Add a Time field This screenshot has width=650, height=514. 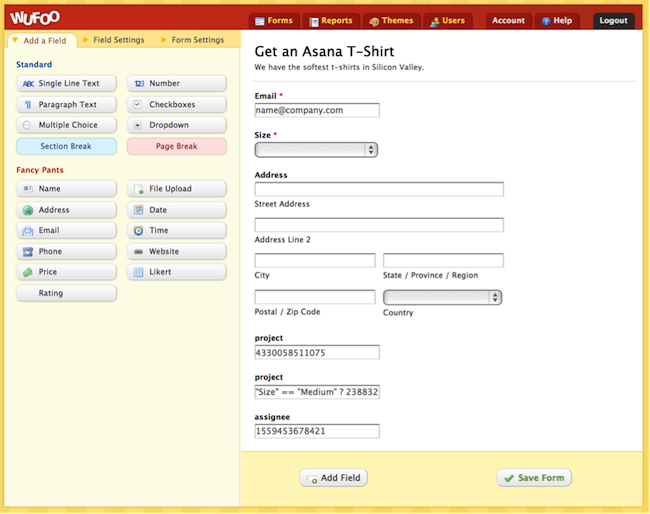click(x=177, y=230)
